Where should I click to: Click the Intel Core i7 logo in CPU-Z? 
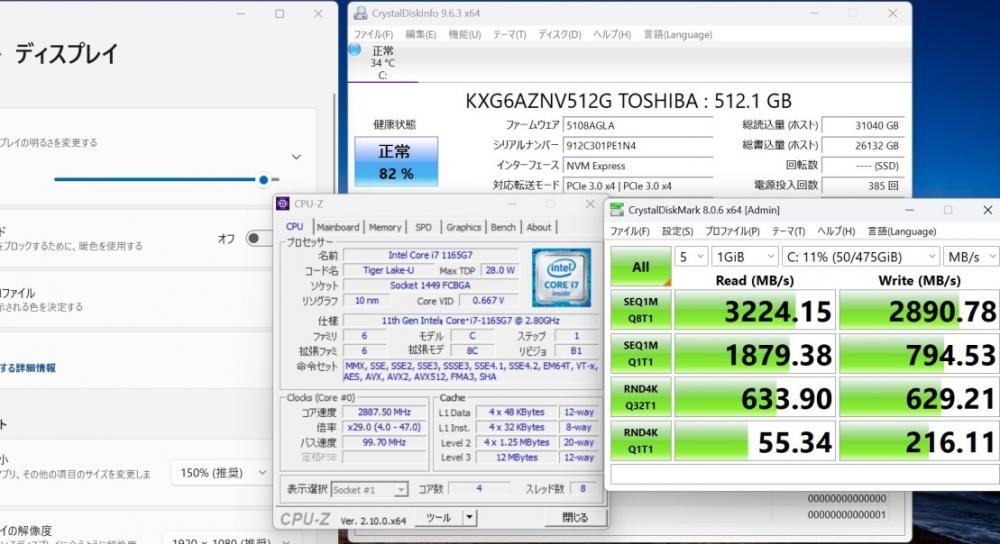point(561,277)
